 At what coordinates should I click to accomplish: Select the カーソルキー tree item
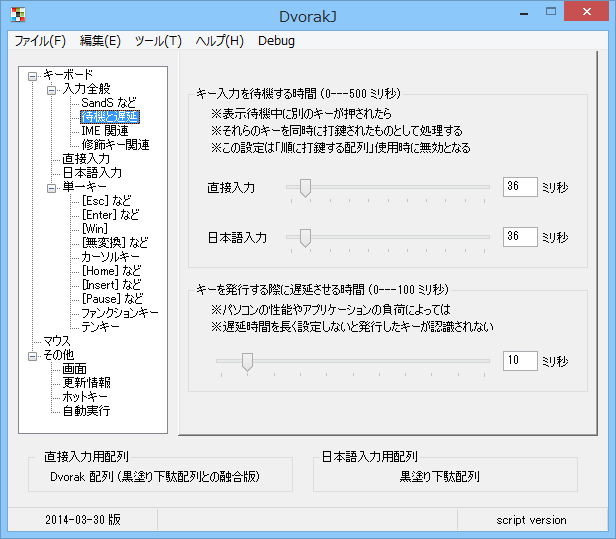click(110, 257)
